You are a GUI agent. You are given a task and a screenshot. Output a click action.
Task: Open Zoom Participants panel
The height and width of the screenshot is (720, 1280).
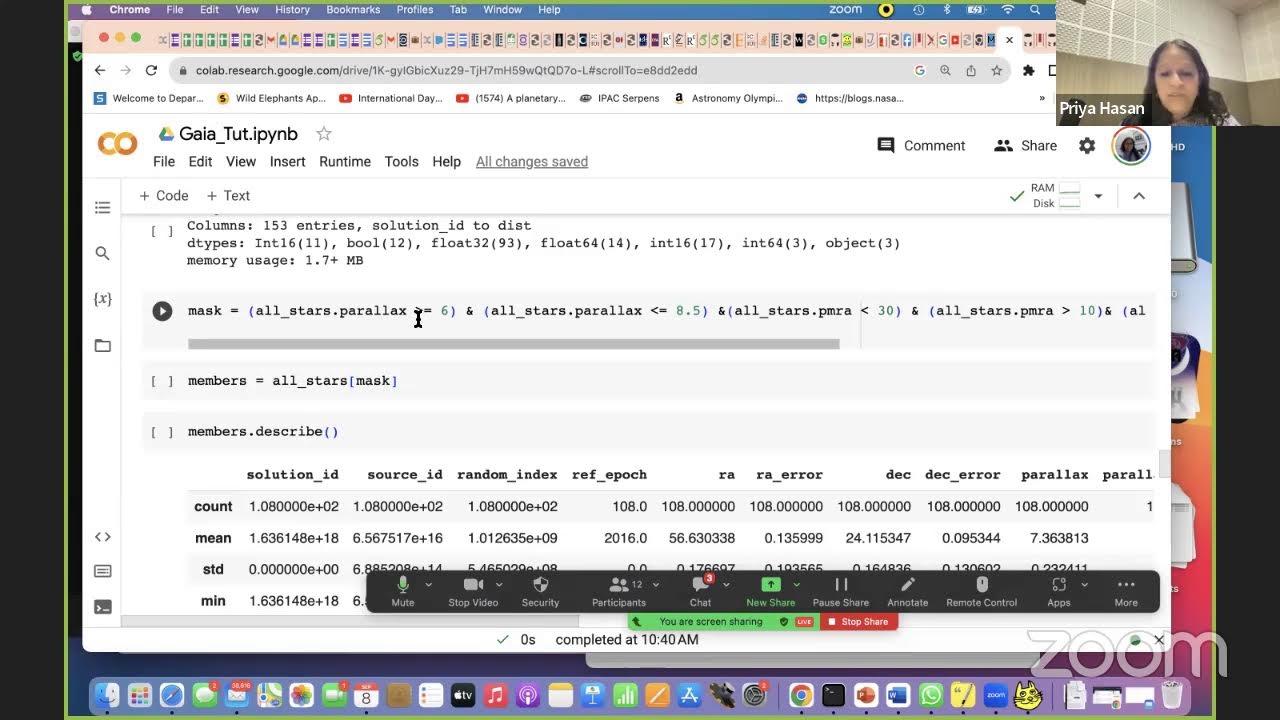click(x=619, y=591)
